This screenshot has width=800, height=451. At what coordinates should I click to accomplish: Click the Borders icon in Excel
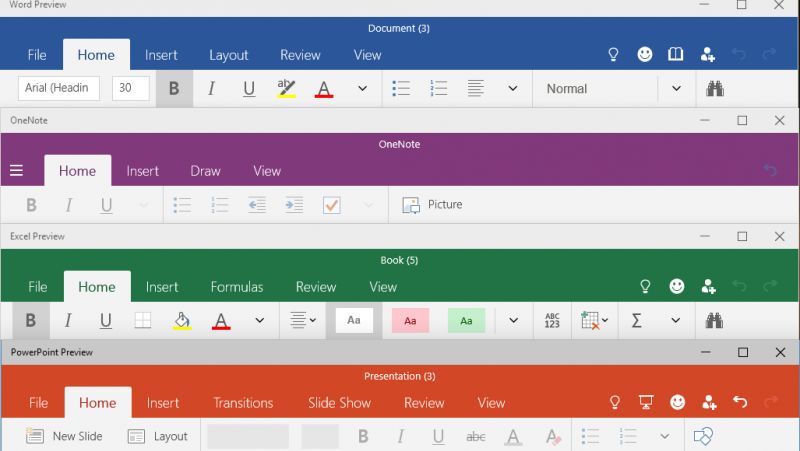(x=143, y=320)
